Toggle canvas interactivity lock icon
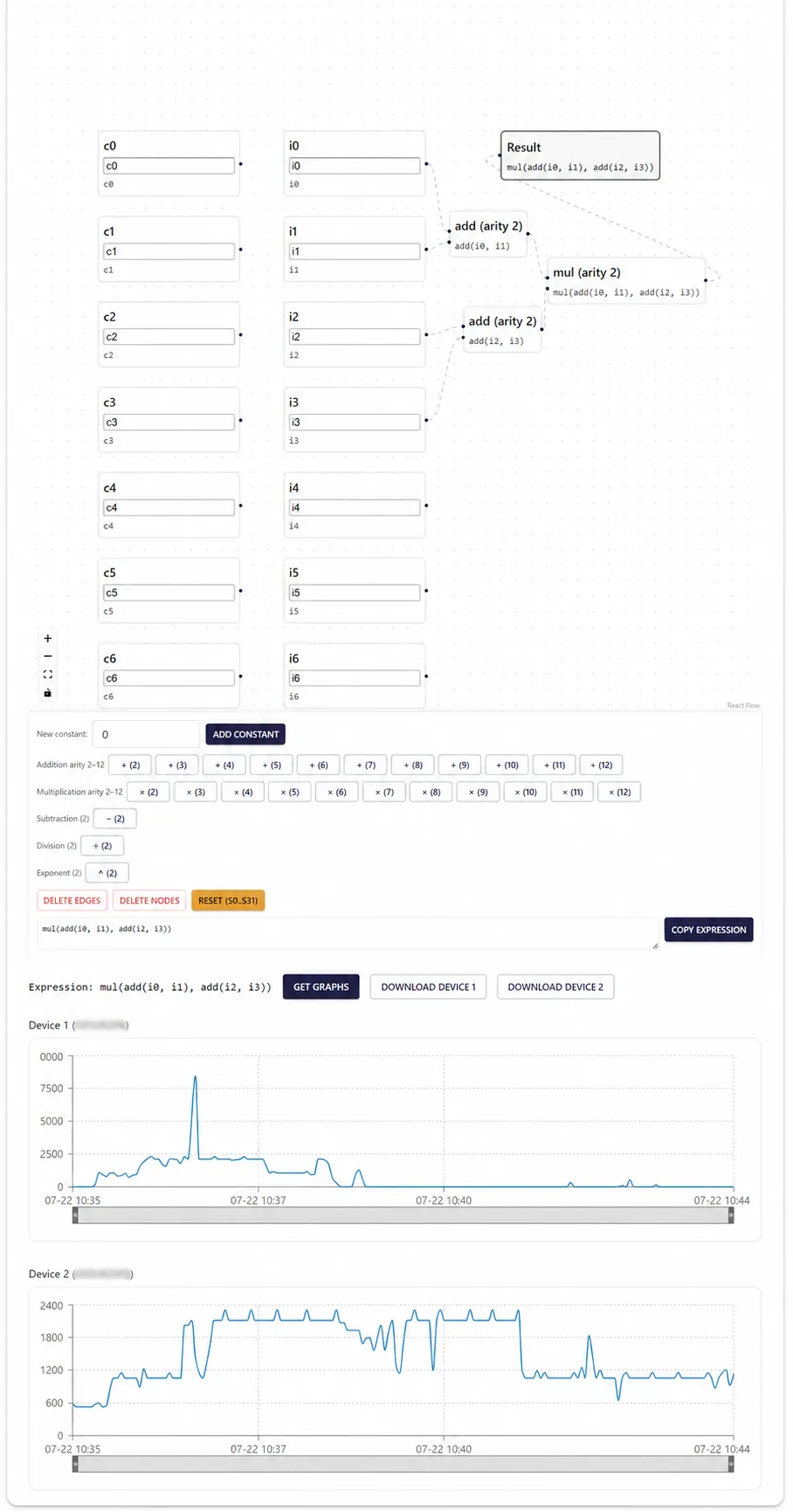Image resolution: width=793 pixels, height=1512 pixels. click(x=48, y=693)
